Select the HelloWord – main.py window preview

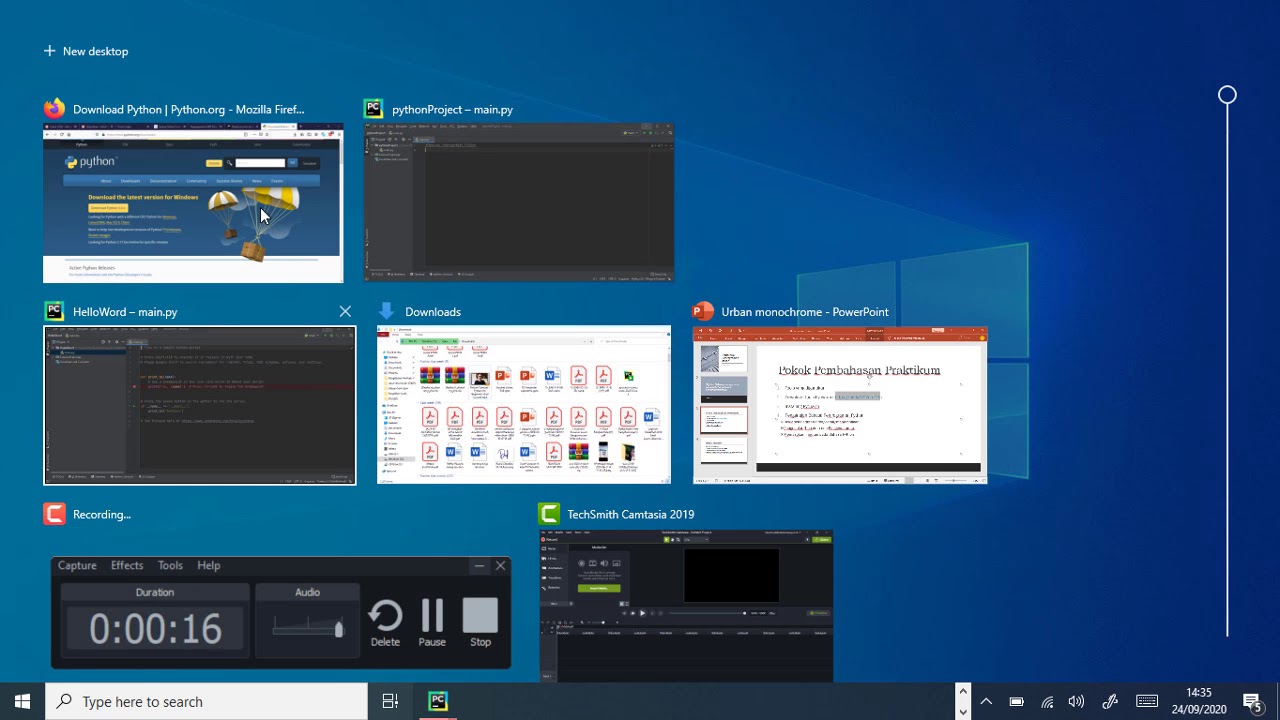199,406
